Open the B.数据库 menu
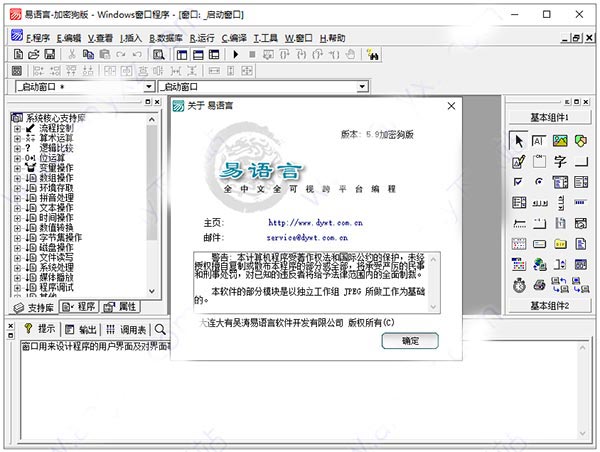The height and width of the screenshot is (452, 600). pyautogui.click(x=166, y=38)
